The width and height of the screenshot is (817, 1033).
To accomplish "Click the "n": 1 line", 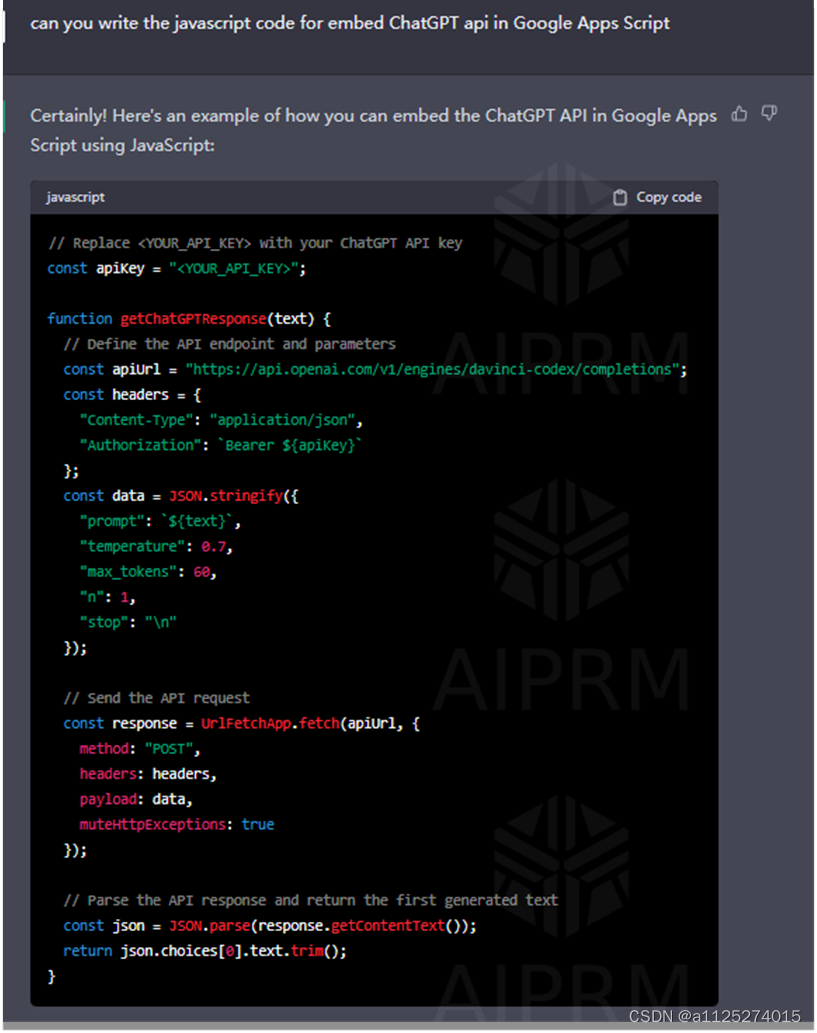I will pyautogui.click(x=107, y=598).
